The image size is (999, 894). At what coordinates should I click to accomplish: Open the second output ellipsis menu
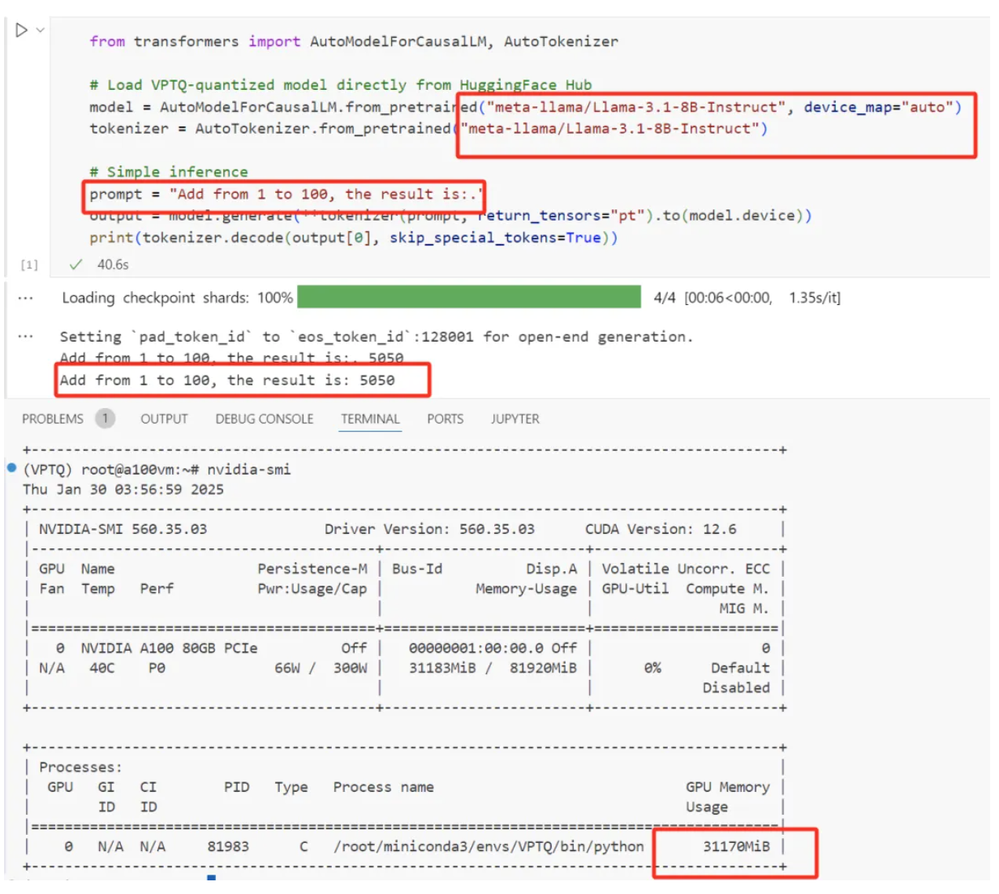pos(25,336)
